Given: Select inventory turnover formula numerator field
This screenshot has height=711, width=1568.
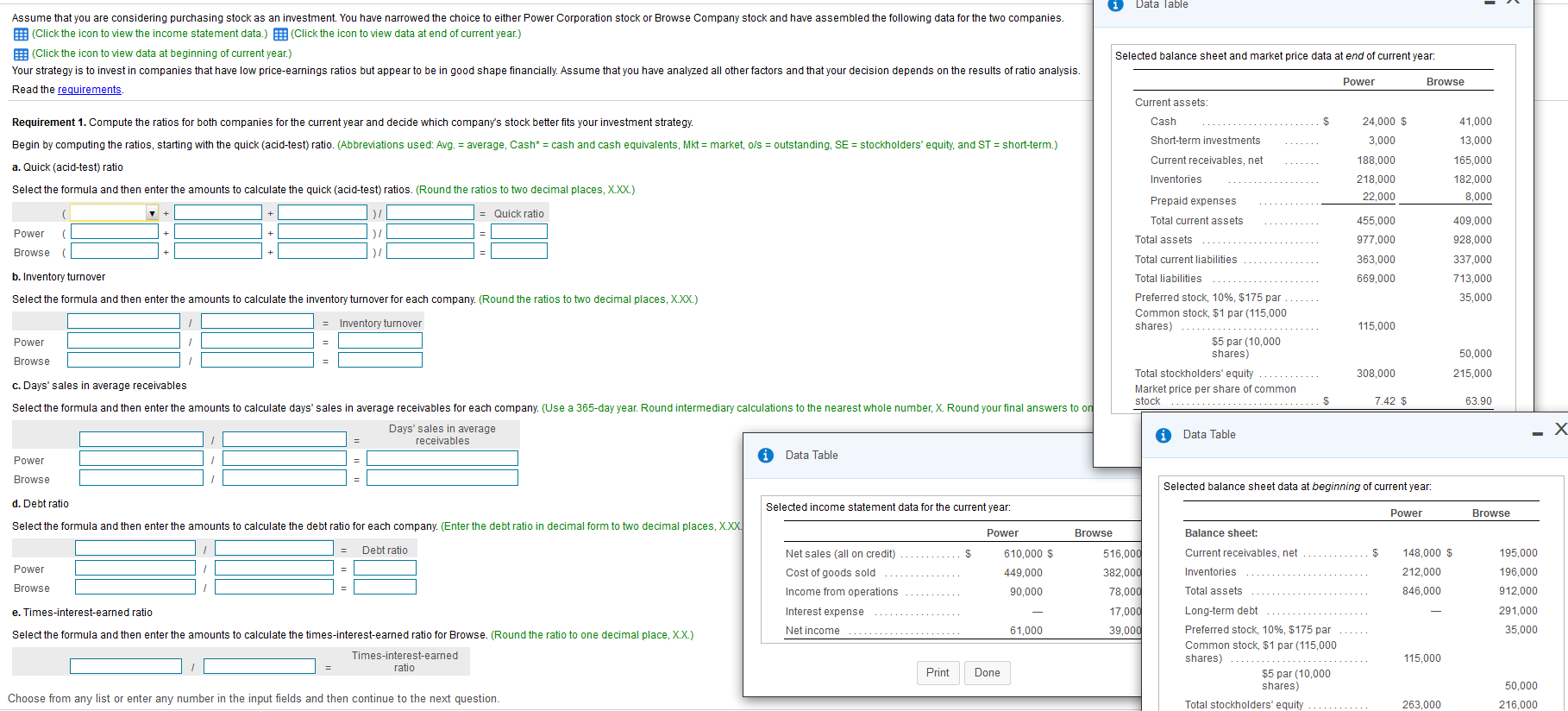Looking at the screenshot, I should pos(124,321).
